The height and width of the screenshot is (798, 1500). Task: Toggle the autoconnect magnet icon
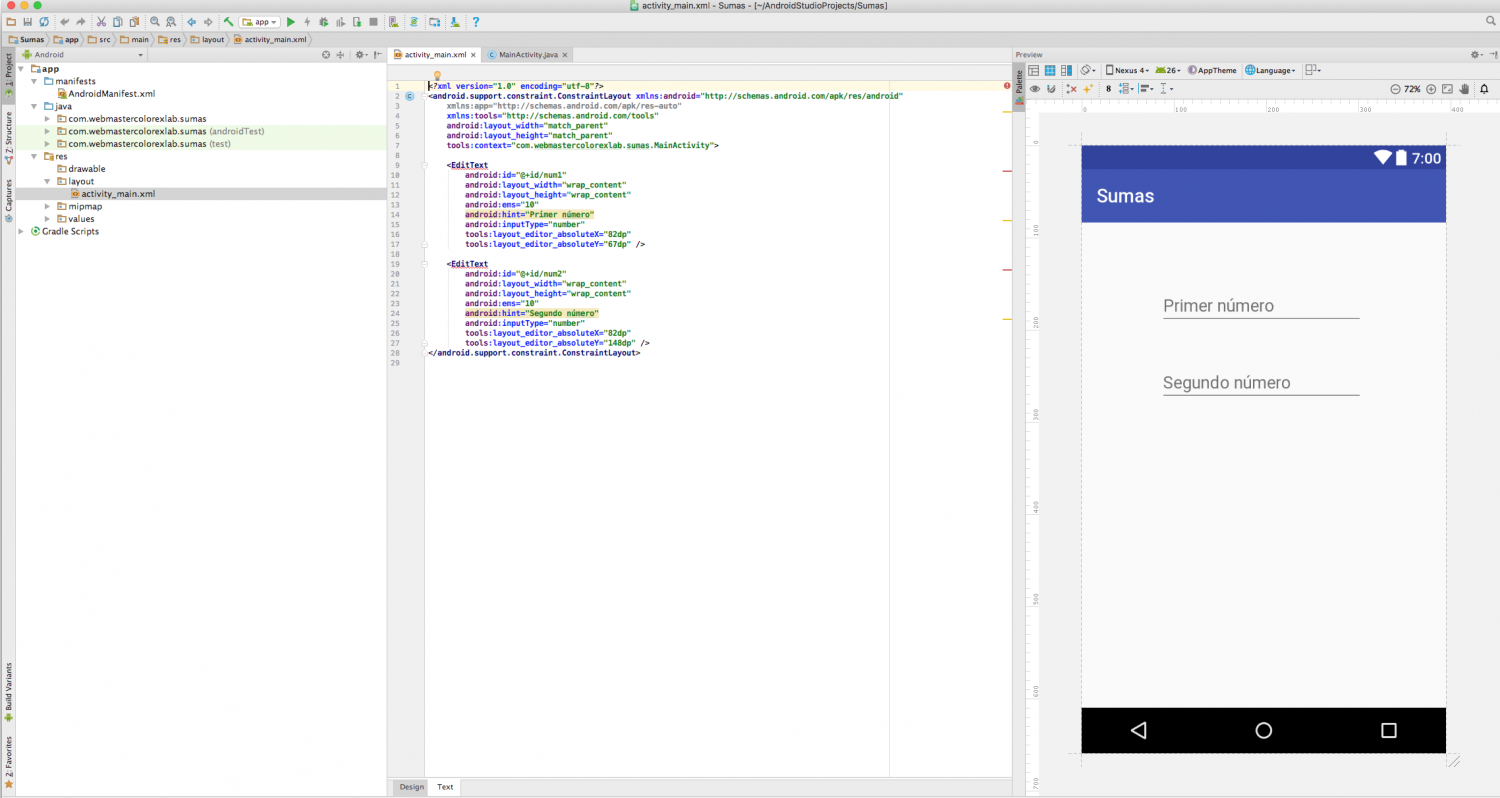(1051, 88)
